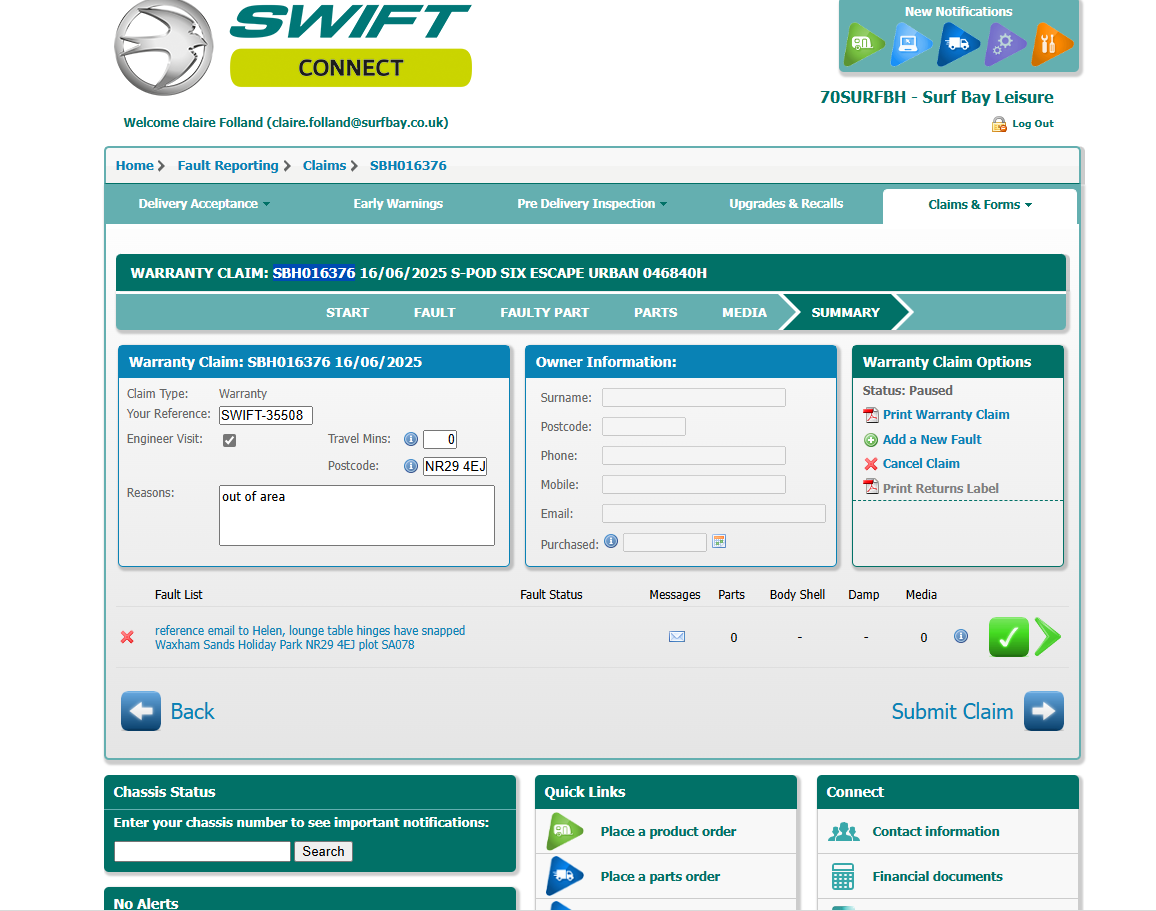Open the orange tools notification icon
Screen dimensions: 1156x911
1050,44
